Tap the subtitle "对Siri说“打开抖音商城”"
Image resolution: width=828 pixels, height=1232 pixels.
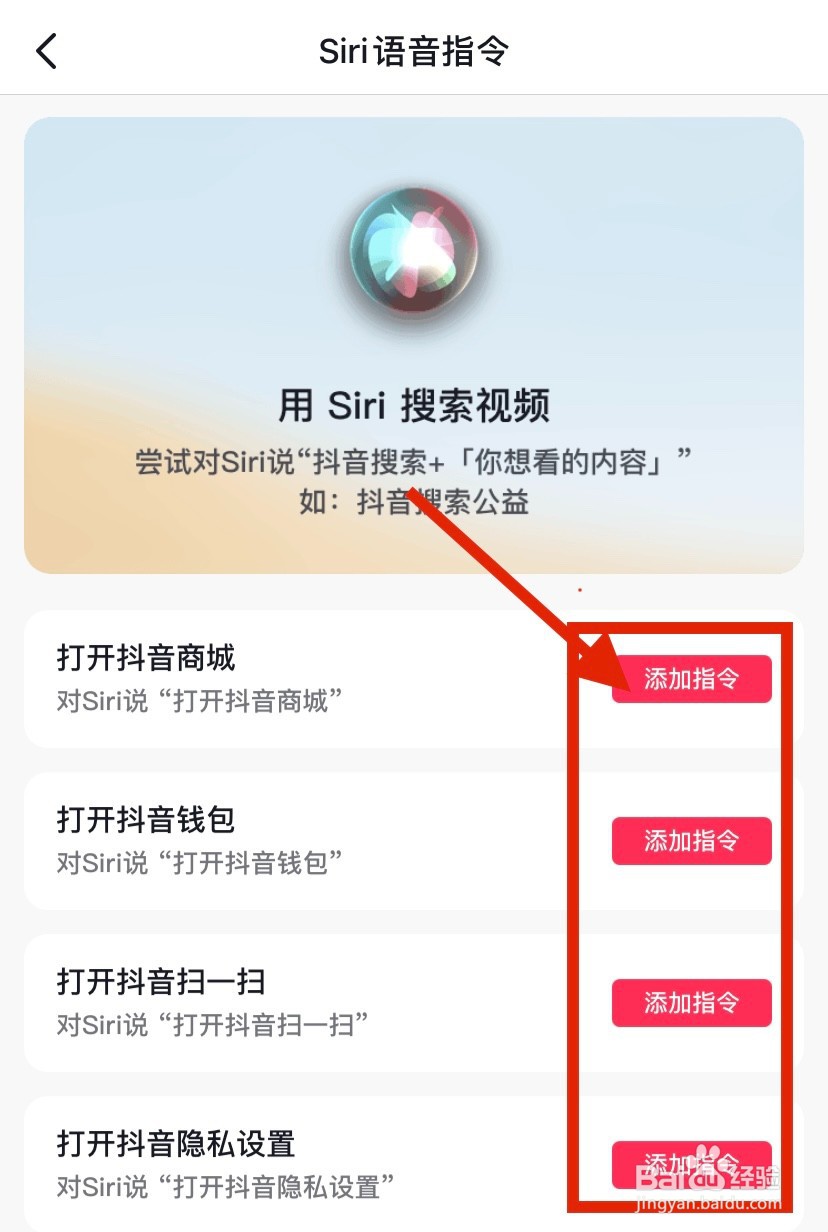tap(200, 701)
